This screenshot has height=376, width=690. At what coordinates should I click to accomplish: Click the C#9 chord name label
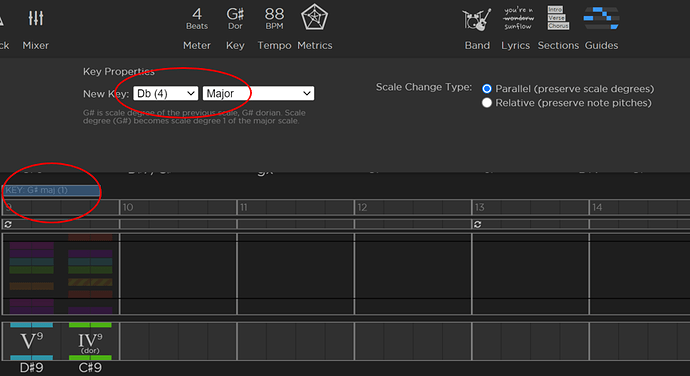point(90,368)
